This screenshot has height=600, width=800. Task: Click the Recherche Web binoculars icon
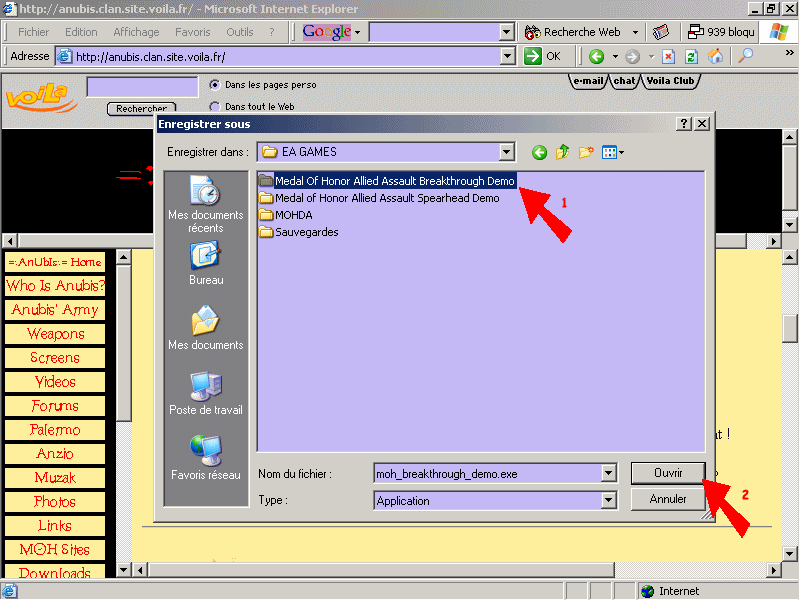(x=532, y=32)
